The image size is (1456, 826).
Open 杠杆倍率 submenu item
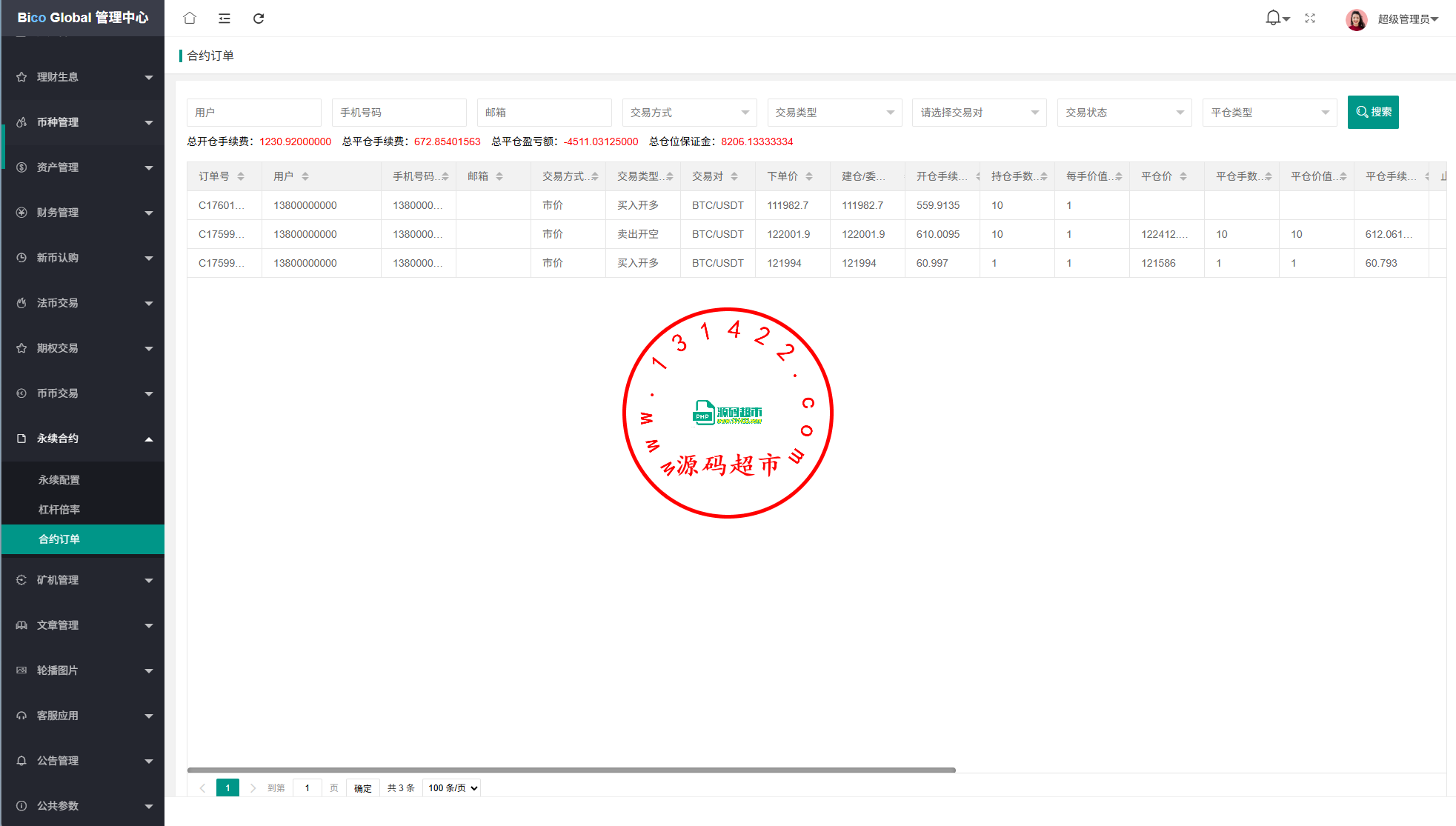click(59, 510)
